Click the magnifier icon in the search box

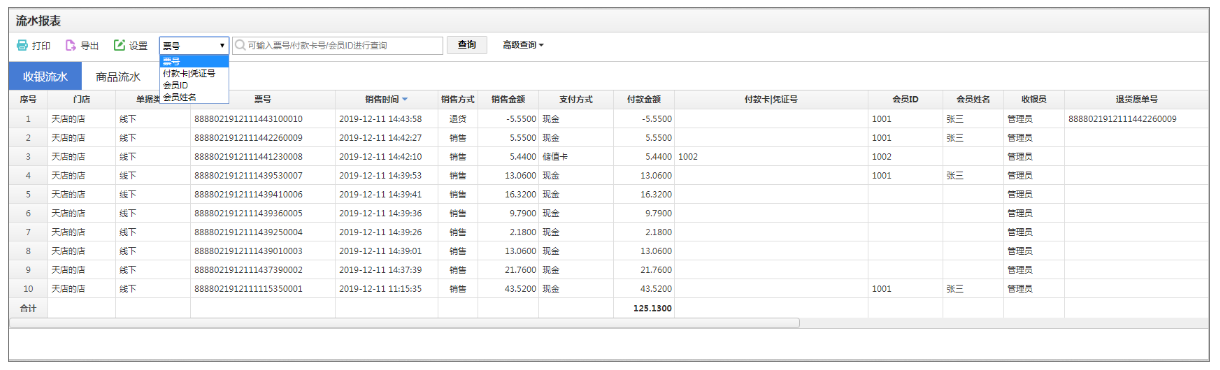point(240,46)
